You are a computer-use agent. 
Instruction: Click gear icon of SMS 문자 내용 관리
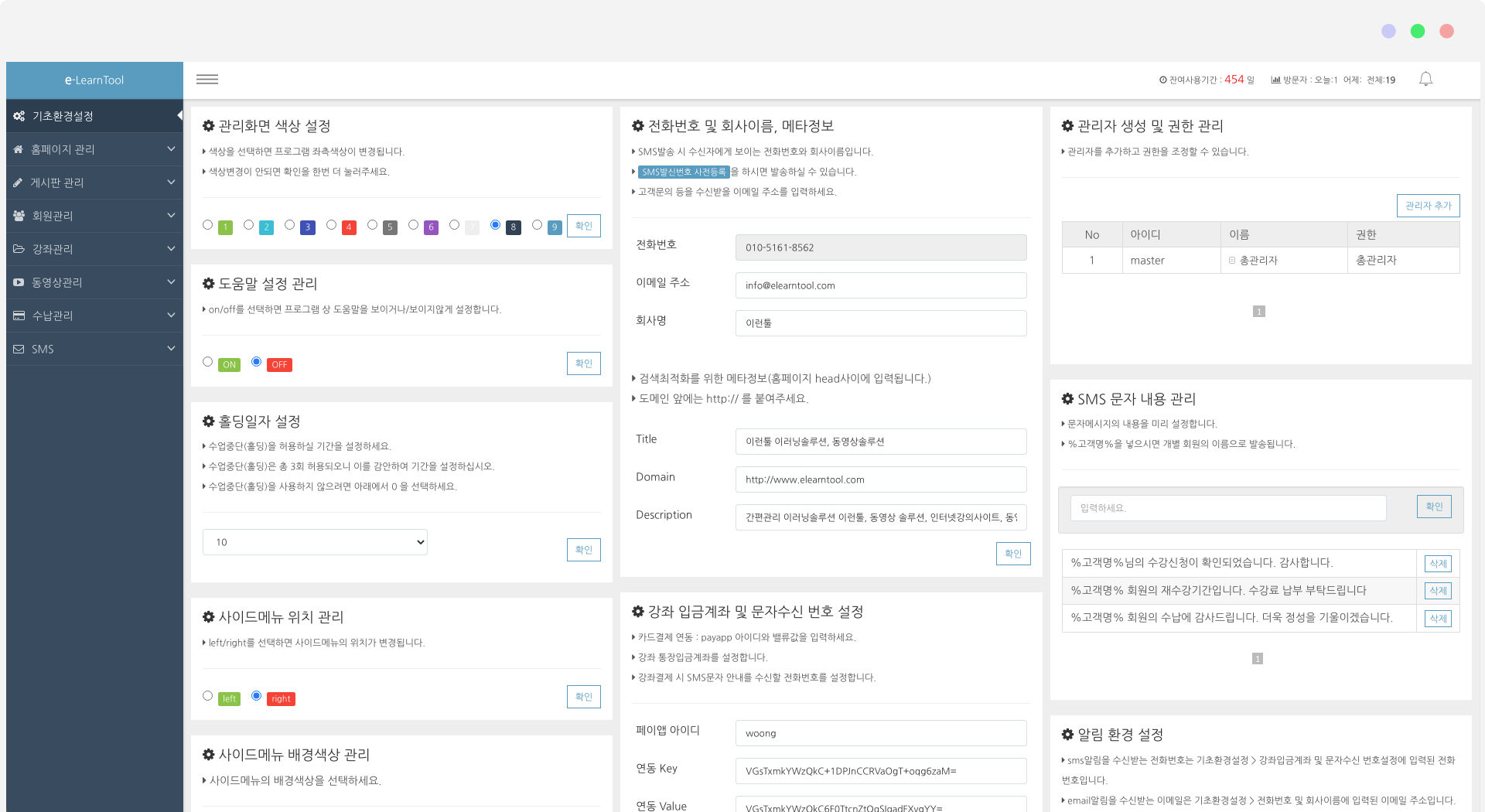coord(1067,399)
